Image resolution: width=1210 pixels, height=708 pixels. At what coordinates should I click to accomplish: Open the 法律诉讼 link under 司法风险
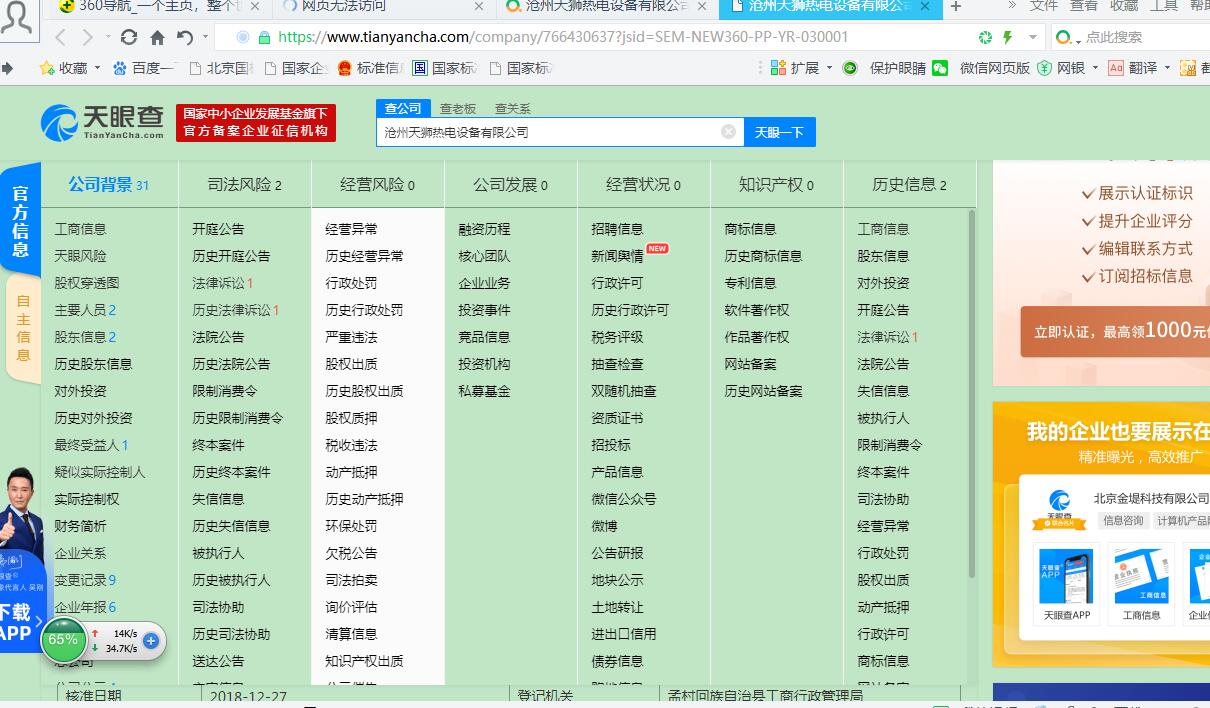coord(223,283)
